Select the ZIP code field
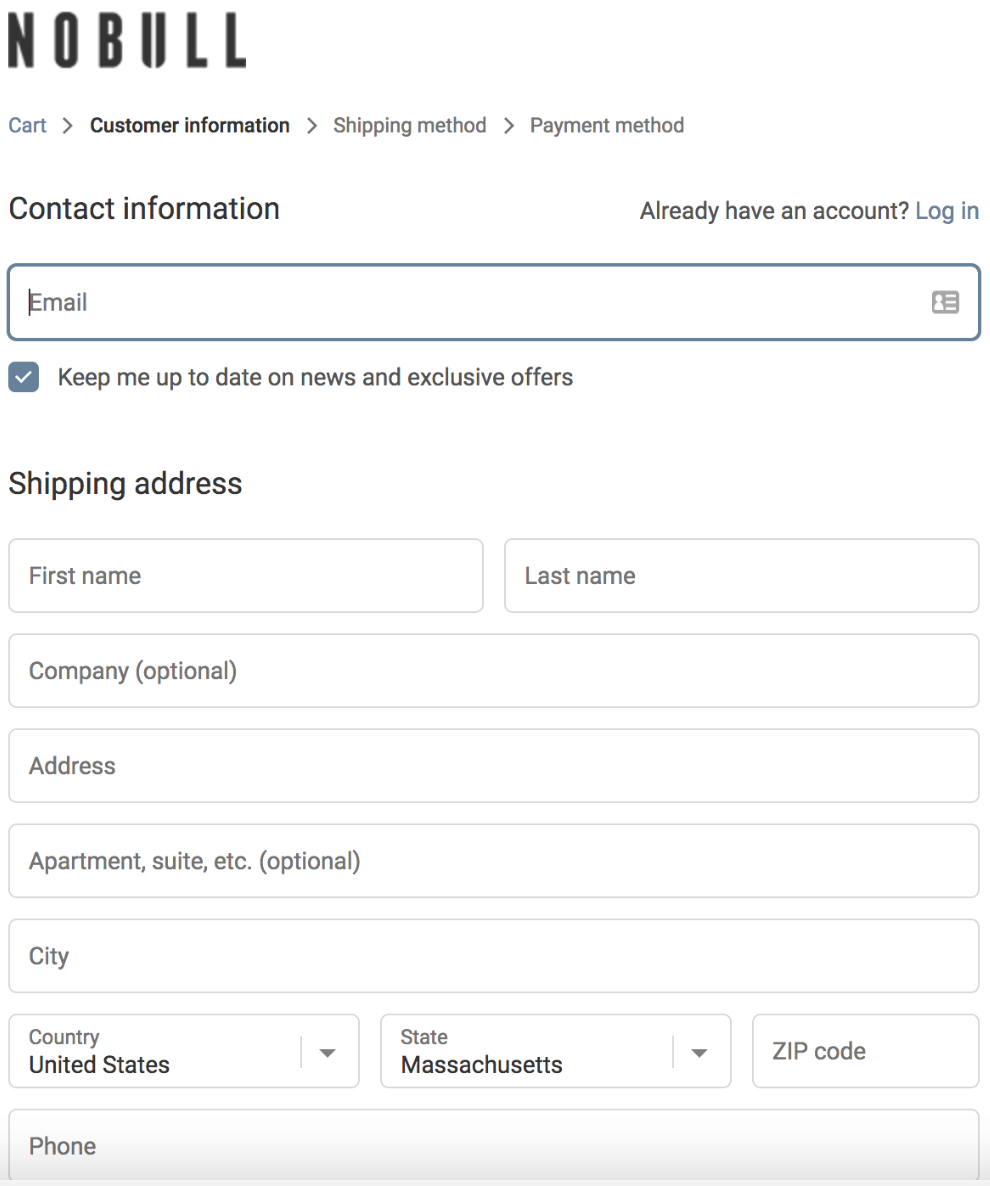The height and width of the screenshot is (1186, 990). [x=865, y=1051]
